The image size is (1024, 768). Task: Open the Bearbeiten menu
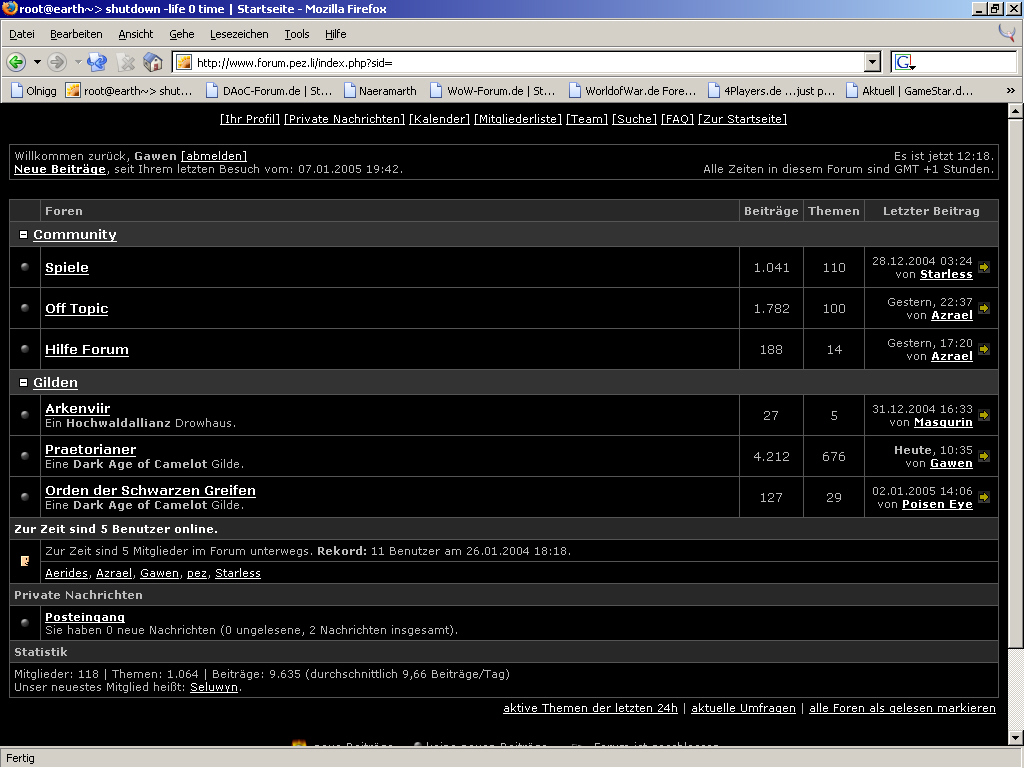[x=76, y=34]
